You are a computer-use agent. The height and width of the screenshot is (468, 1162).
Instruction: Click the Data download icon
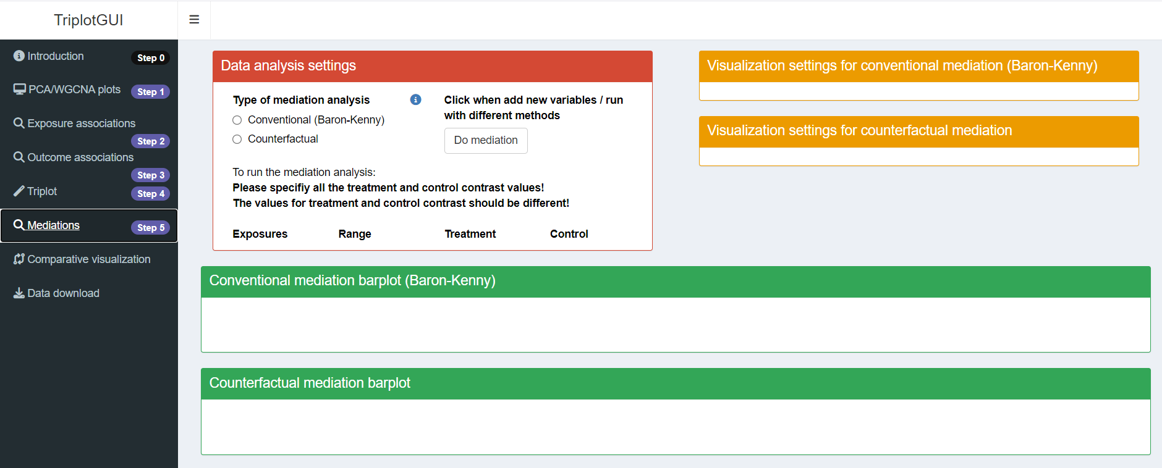19,294
